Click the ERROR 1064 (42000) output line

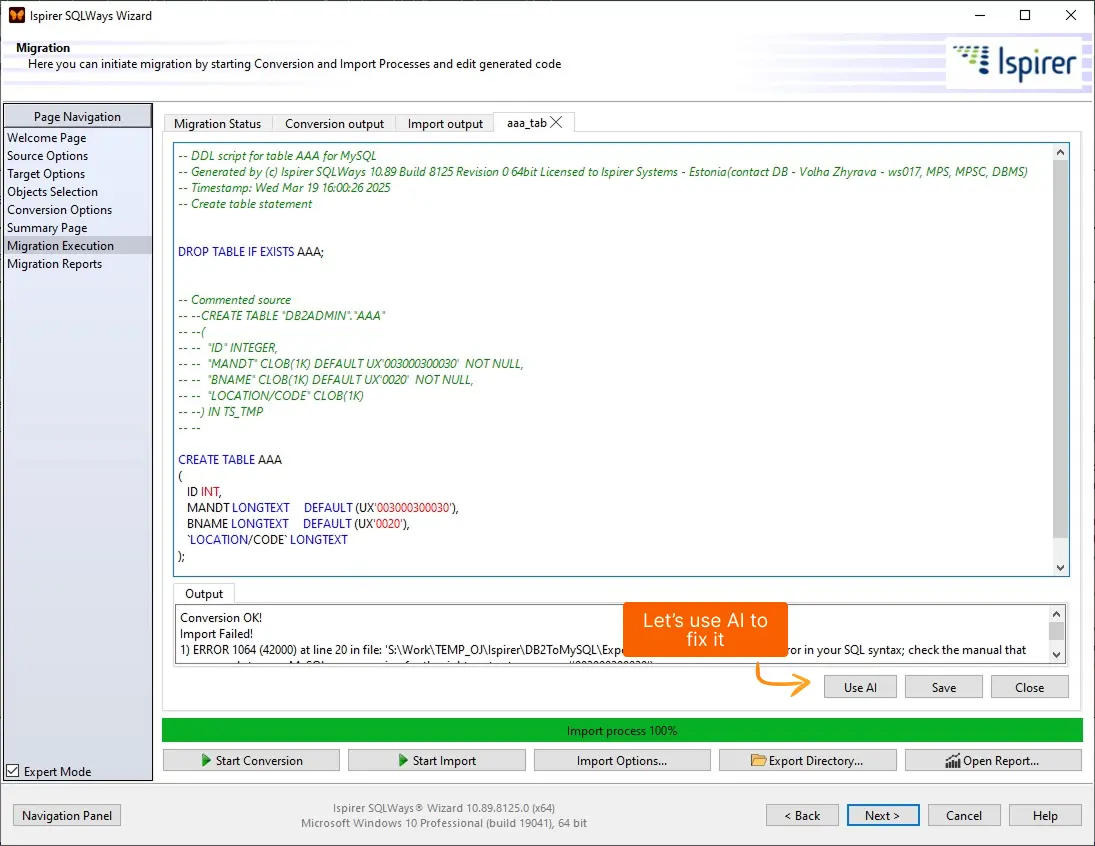(603, 650)
